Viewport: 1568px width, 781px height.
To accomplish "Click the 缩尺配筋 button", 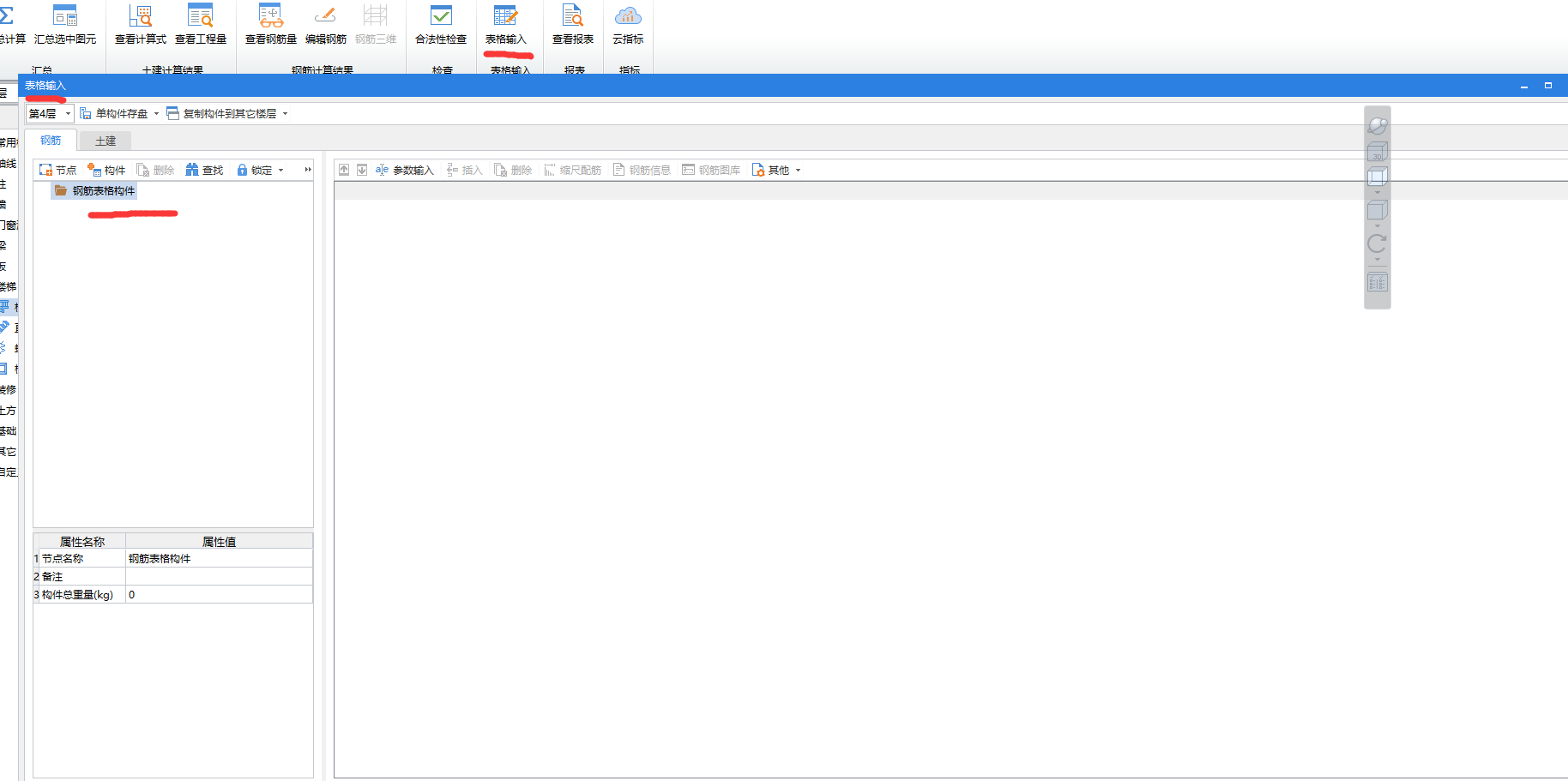I will (x=573, y=170).
